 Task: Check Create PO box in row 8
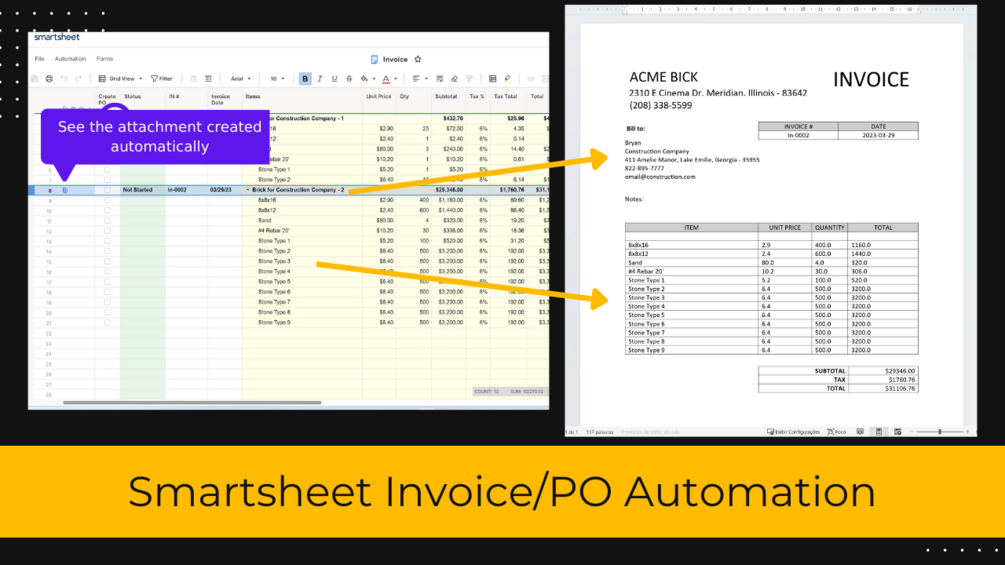point(107,190)
